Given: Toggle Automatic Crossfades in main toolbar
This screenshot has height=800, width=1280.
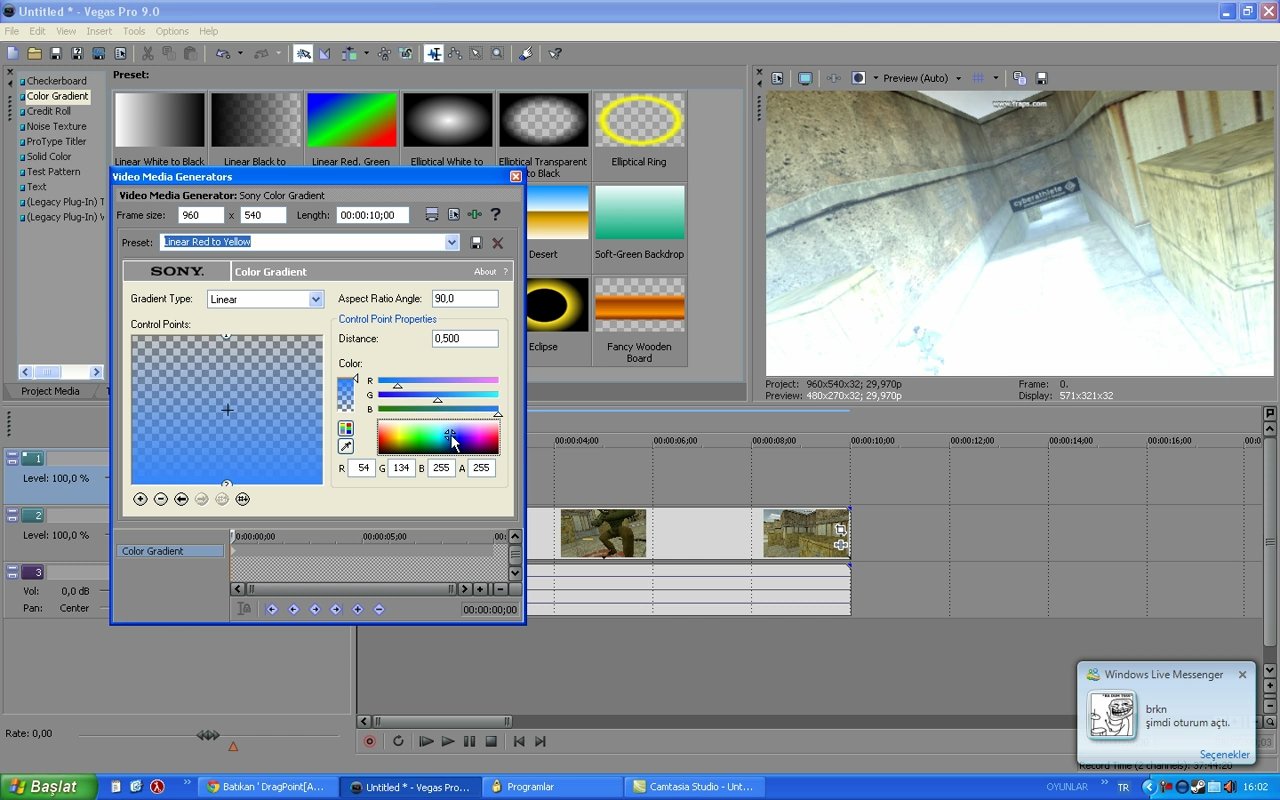Looking at the screenshot, I should [325, 53].
